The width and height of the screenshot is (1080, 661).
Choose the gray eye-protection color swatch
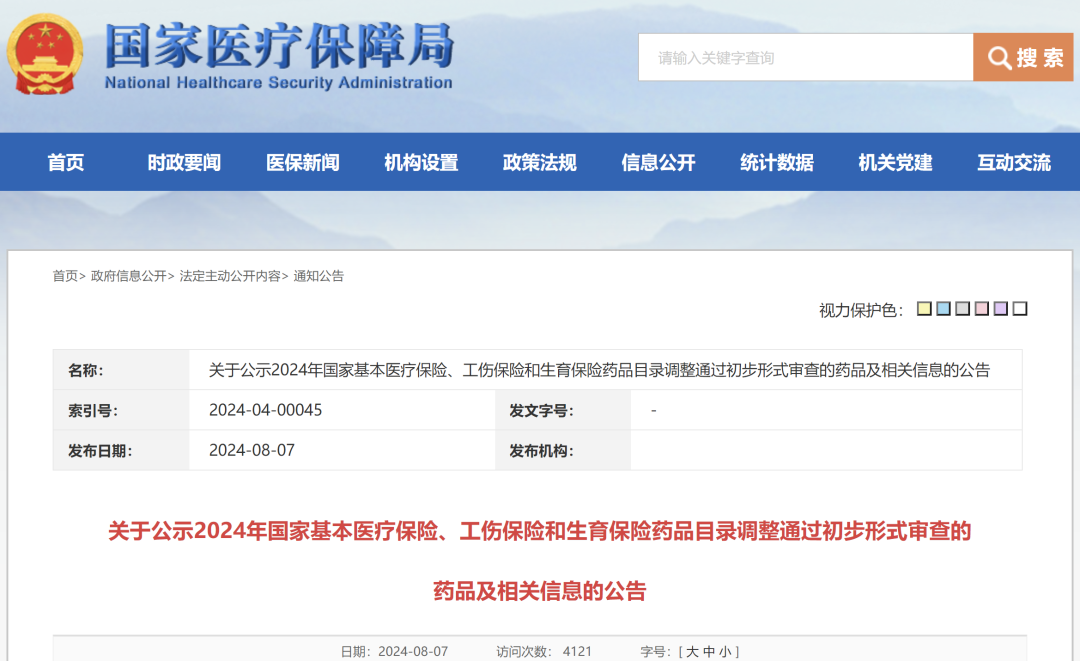[x=963, y=308]
